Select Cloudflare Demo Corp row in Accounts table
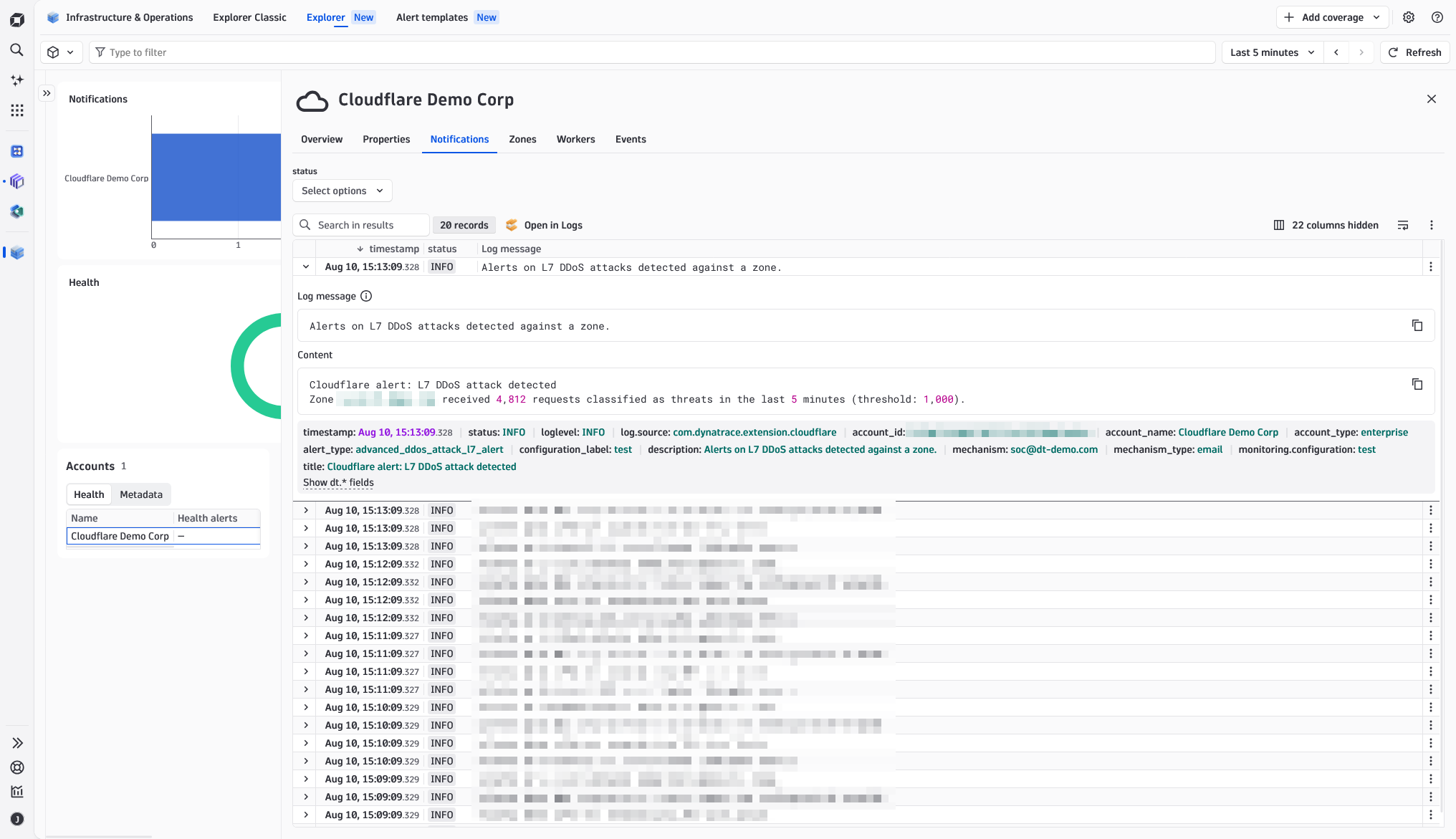 [163, 536]
